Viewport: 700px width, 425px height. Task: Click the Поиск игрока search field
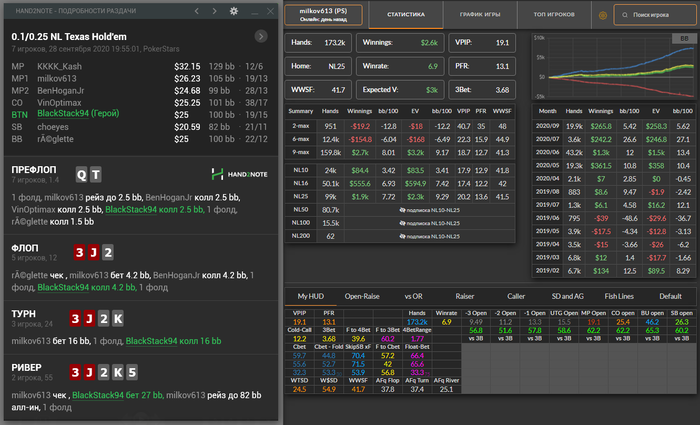(x=655, y=16)
